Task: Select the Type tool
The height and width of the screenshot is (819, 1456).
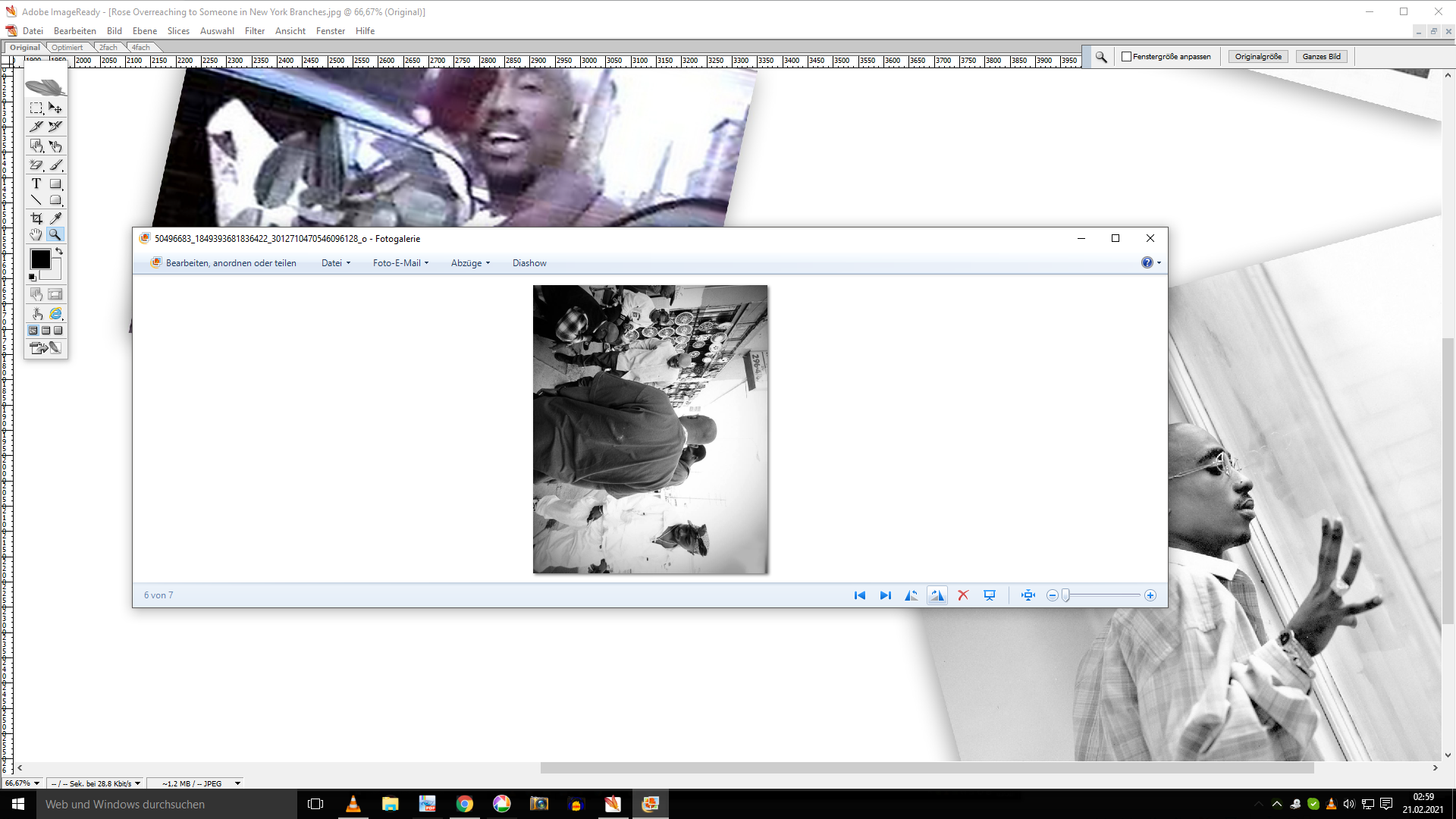Action: click(36, 184)
